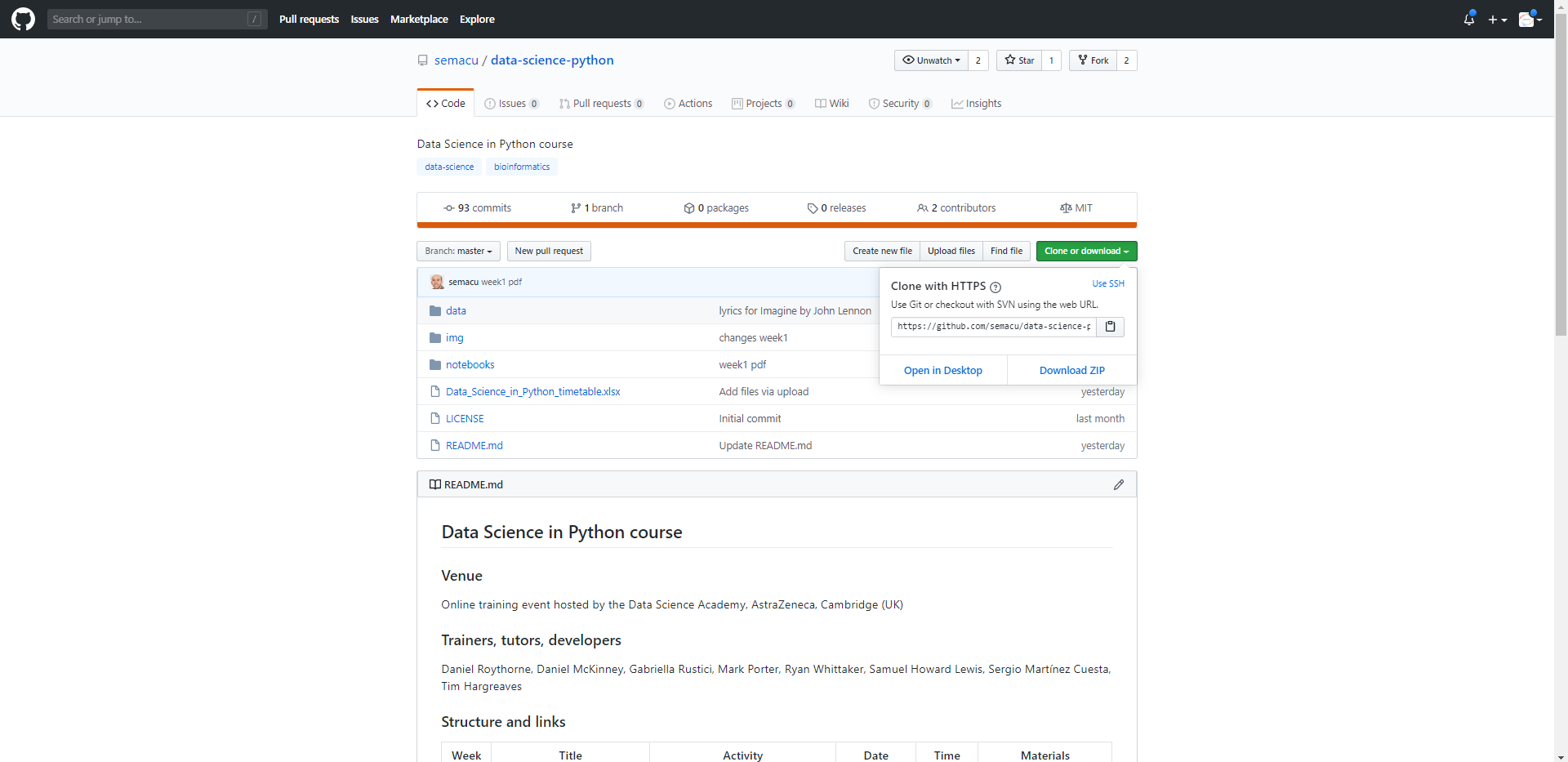This screenshot has width=1568, height=762.
Task: Open help icon beside Clone with HTTPS
Action: coord(995,287)
